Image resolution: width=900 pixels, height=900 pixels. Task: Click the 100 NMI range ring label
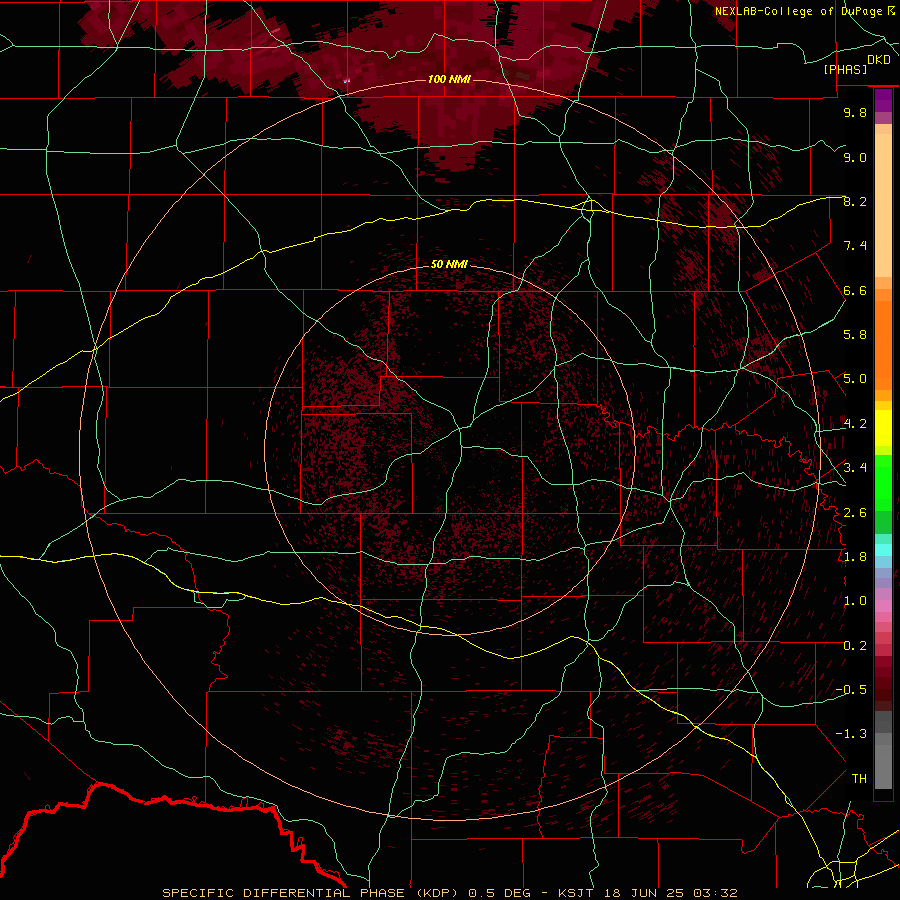coord(449,79)
